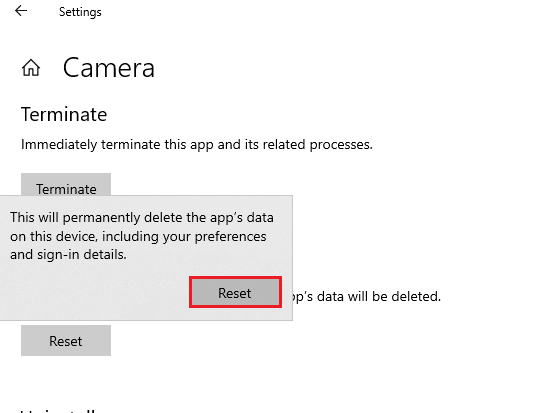Click the Terminate section heading
538x413 pixels.
coord(64,114)
